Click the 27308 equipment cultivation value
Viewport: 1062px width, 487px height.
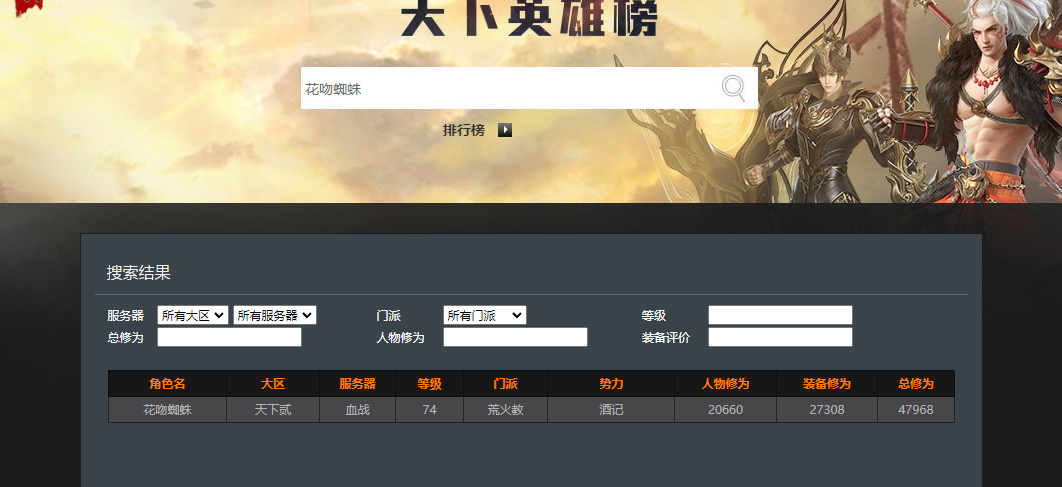click(827, 410)
